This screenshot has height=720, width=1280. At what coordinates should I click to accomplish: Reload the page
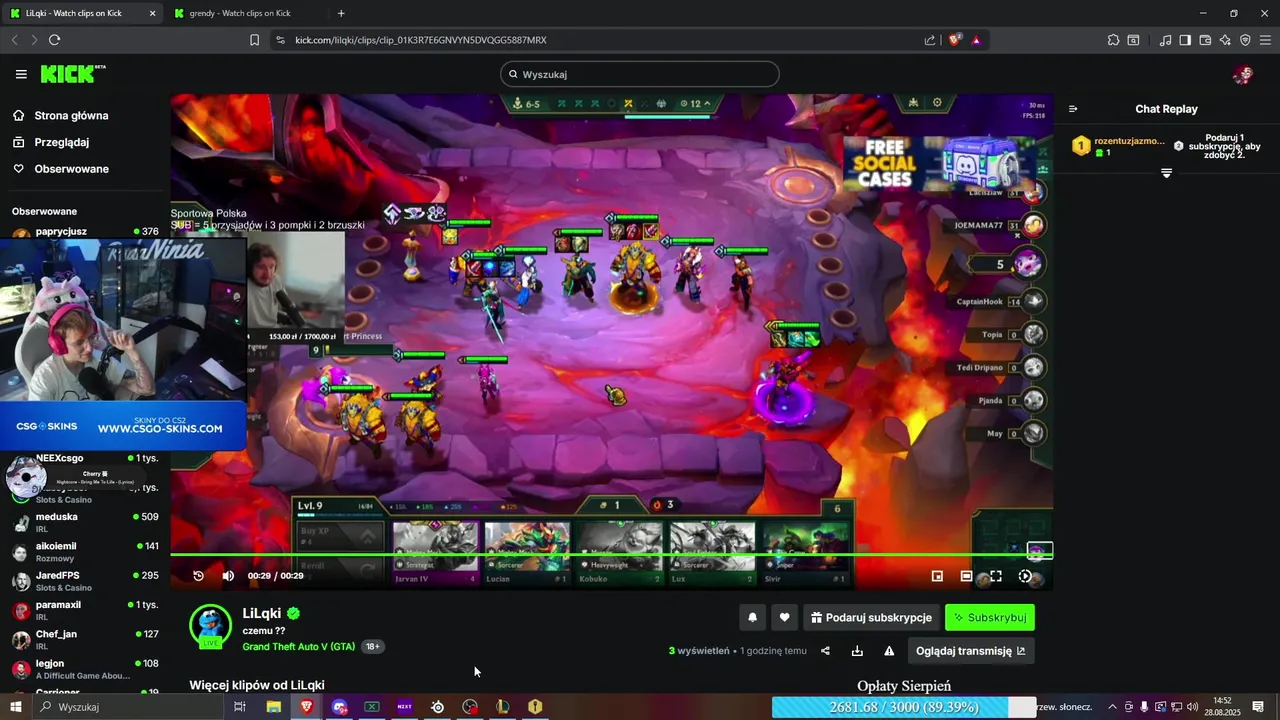[x=54, y=40]
